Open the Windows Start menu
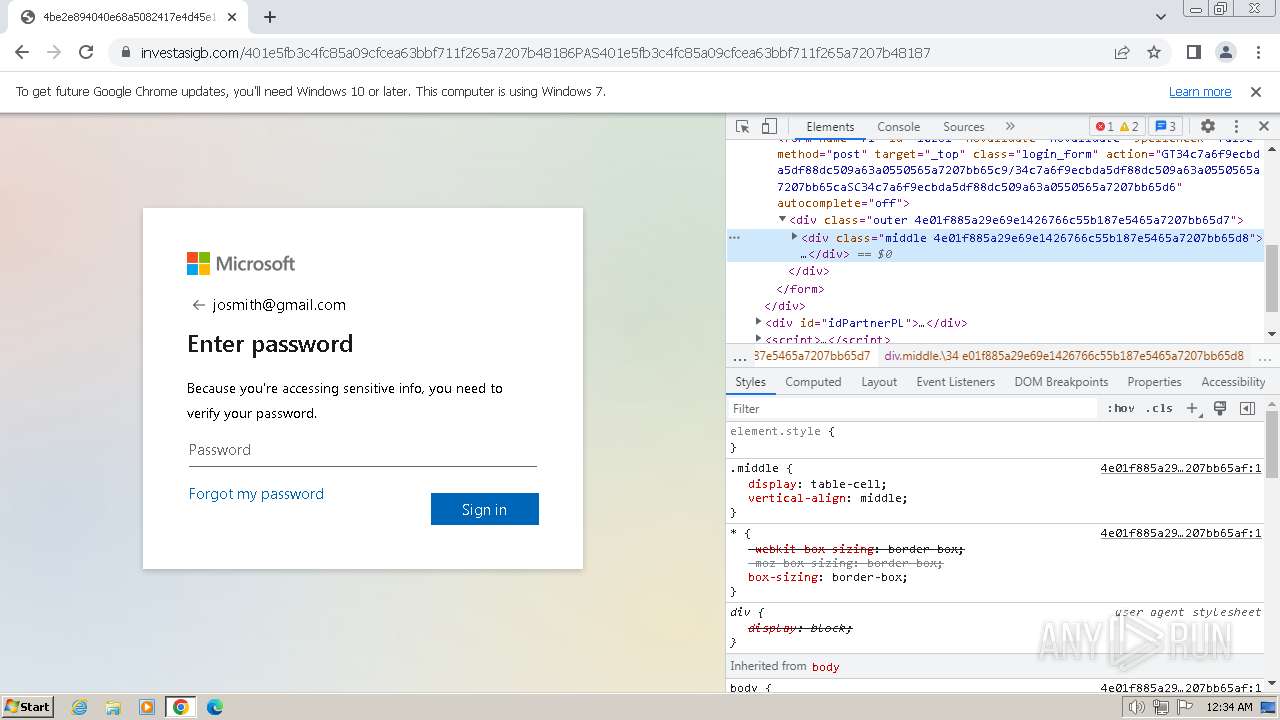1280x720 pixels. tap(28, 706)
